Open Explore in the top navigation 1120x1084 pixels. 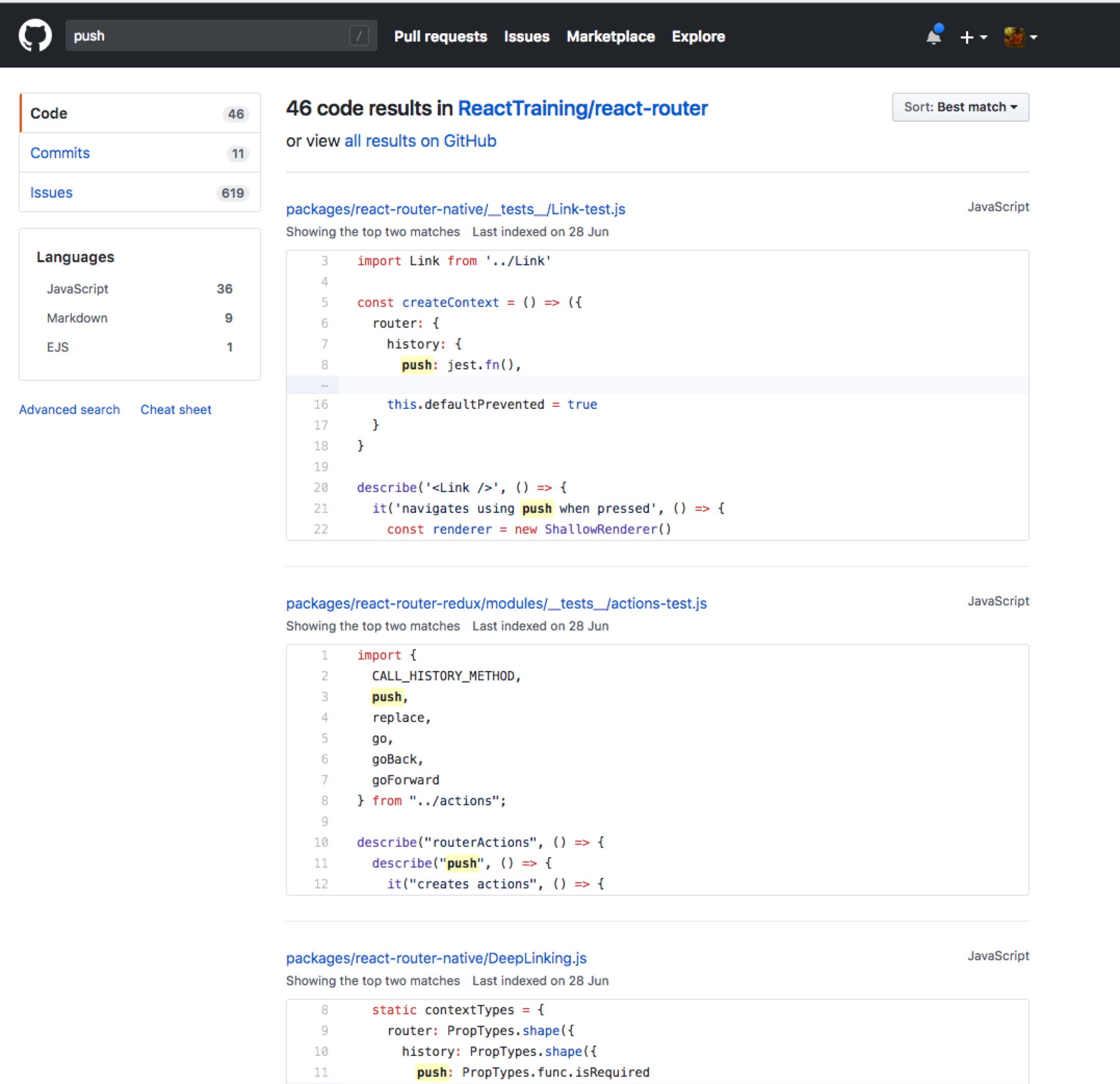pyautogui.click(x=698, y=36)
